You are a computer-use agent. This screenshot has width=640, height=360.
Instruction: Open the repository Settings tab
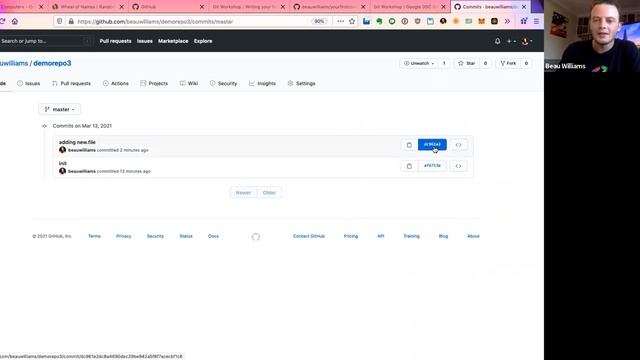[301, 83]
